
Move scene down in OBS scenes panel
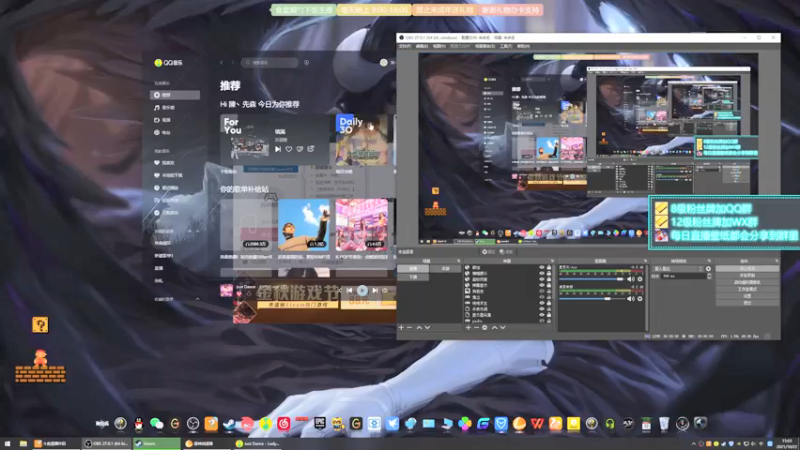tap(428, 327)
